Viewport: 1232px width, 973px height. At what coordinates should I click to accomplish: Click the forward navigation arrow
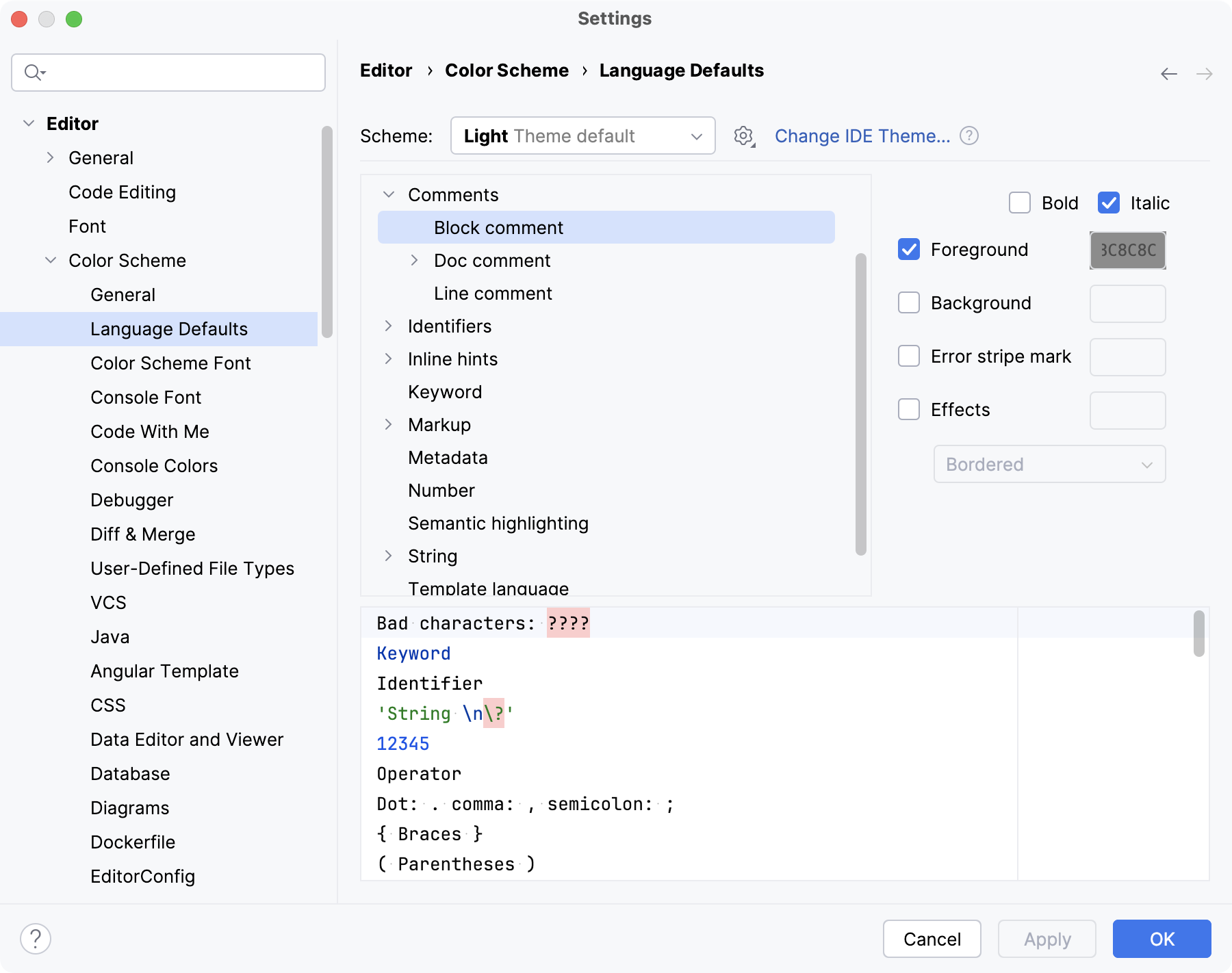coord(1203,73)
